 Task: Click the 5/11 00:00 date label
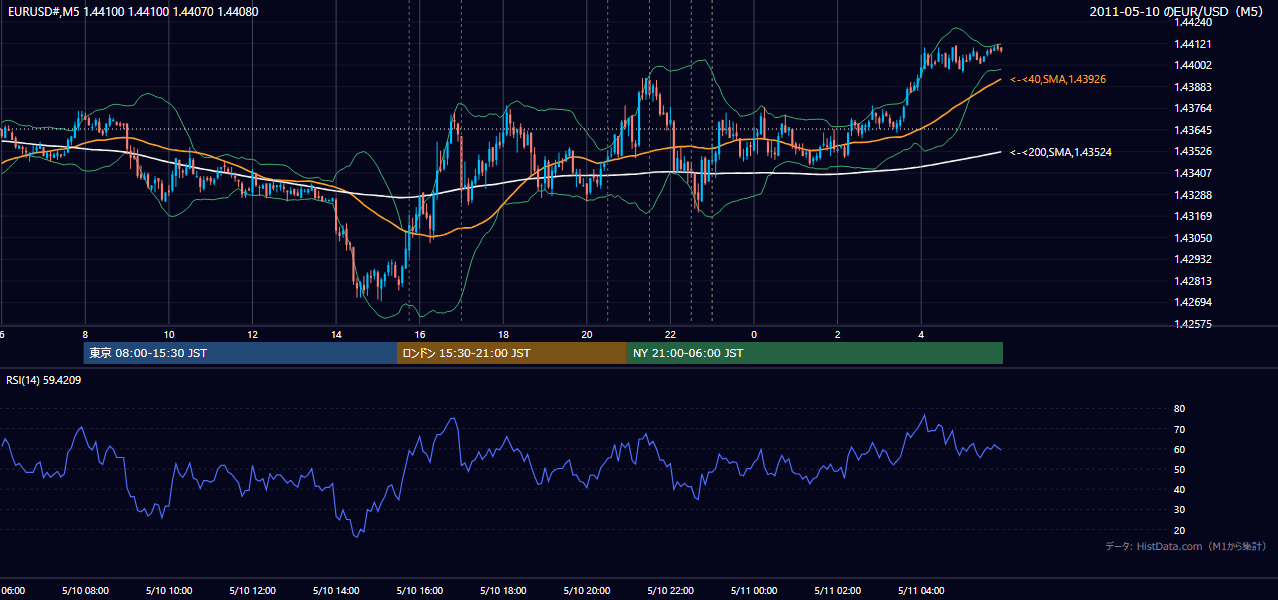coord(754,590)
